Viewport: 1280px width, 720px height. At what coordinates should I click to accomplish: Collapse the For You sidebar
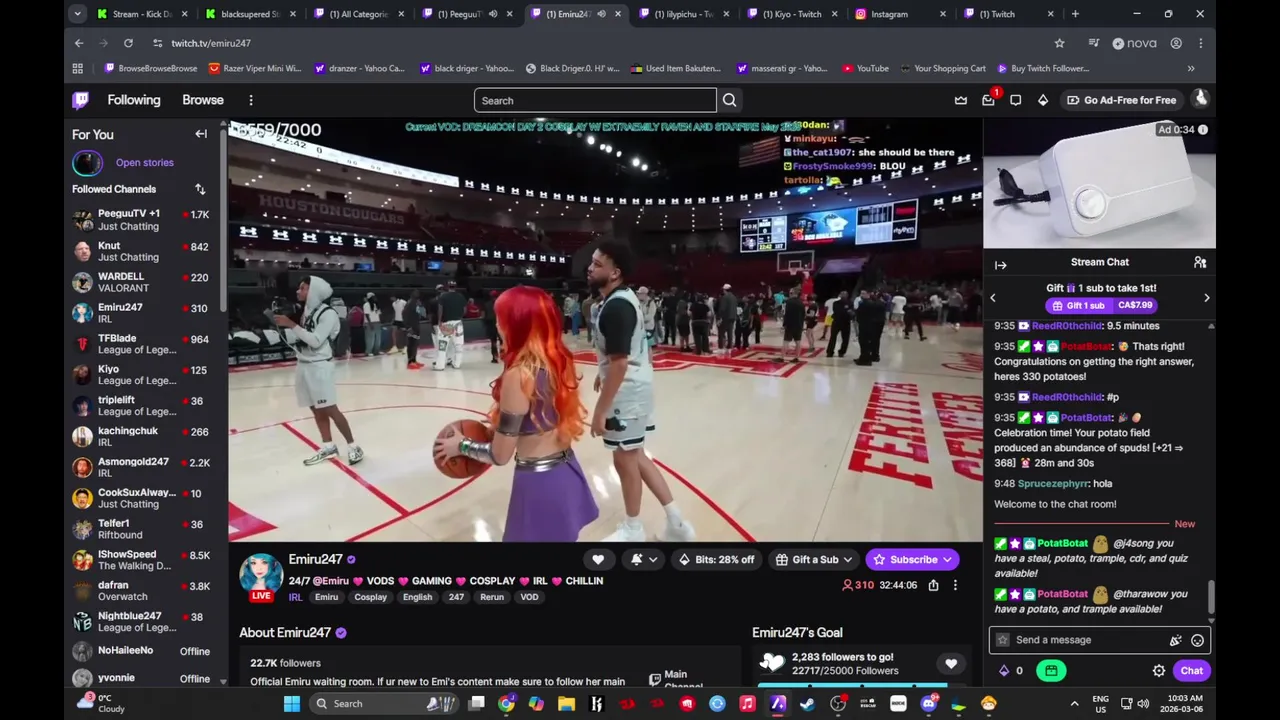pos(201,134)
